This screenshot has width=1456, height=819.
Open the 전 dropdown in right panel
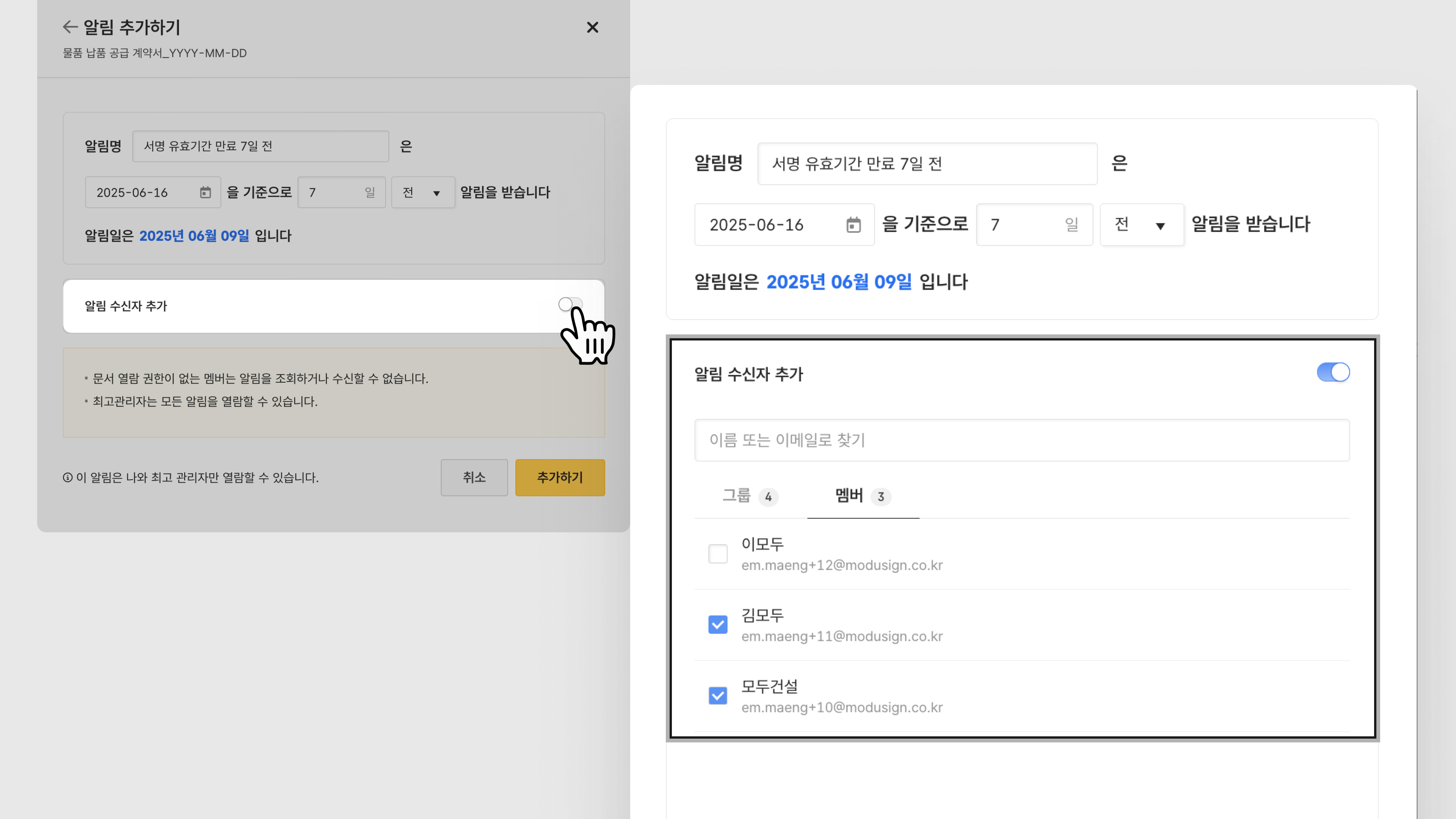[x=1141, y=225]
